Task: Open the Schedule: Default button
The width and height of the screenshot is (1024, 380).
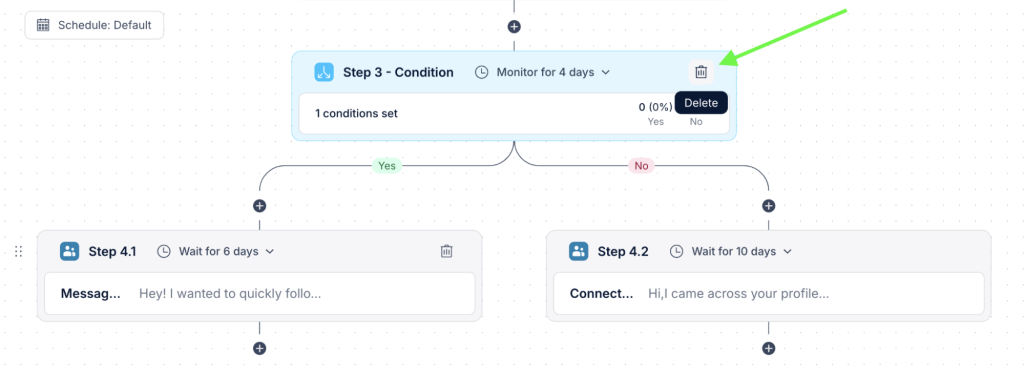Action: pyautogui.click(x=94, y=25)
